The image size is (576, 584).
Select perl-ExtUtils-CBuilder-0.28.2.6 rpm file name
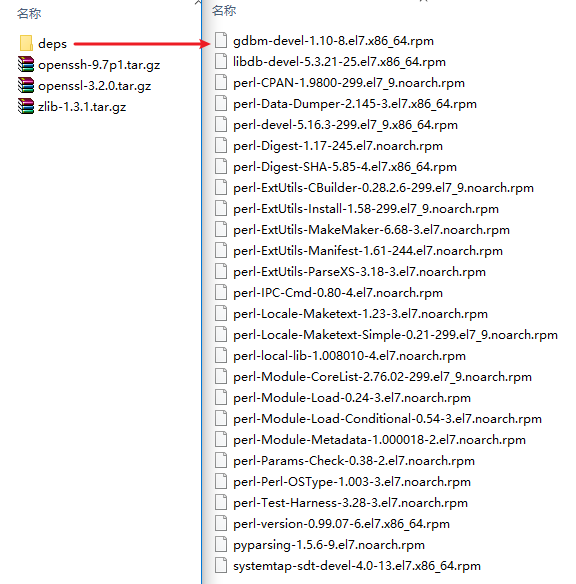click(x=384, y=188)
